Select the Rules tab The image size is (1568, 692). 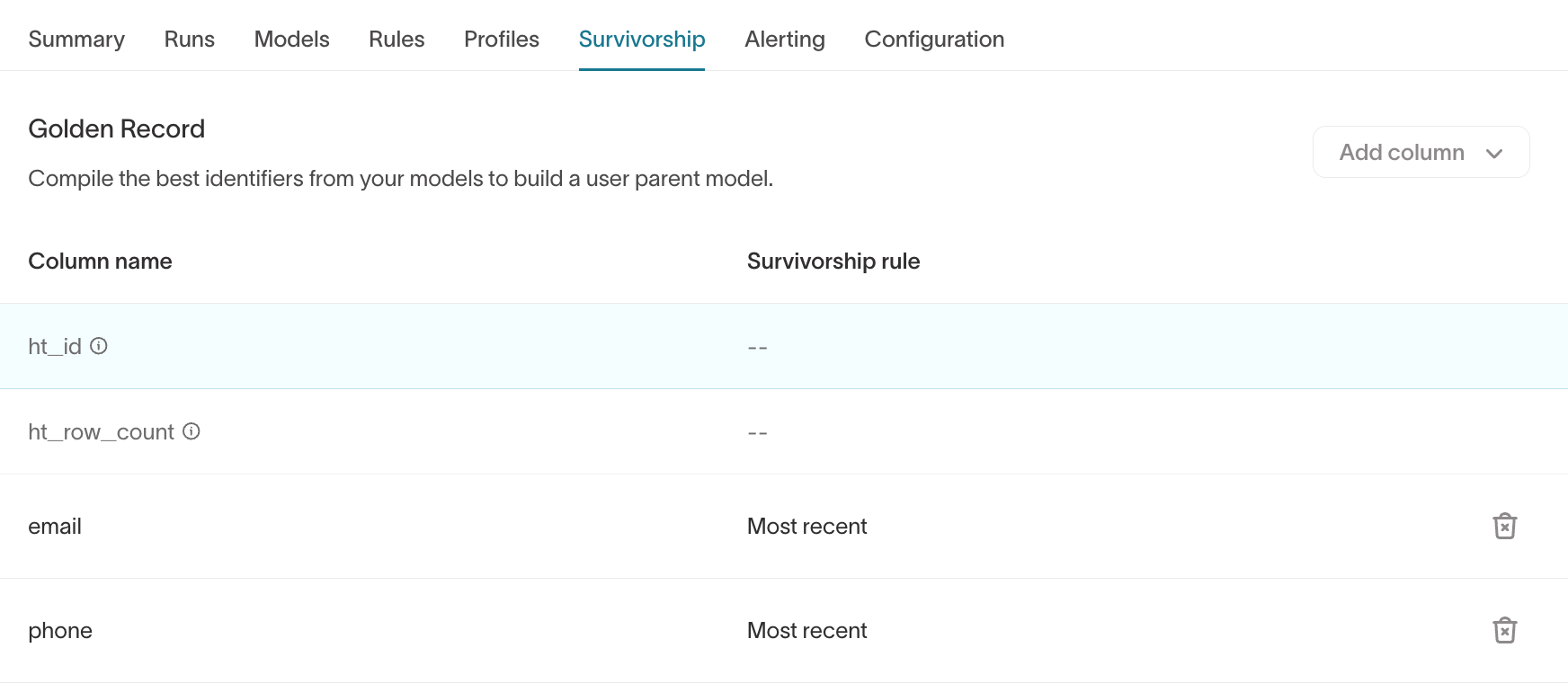coord(396,39)
